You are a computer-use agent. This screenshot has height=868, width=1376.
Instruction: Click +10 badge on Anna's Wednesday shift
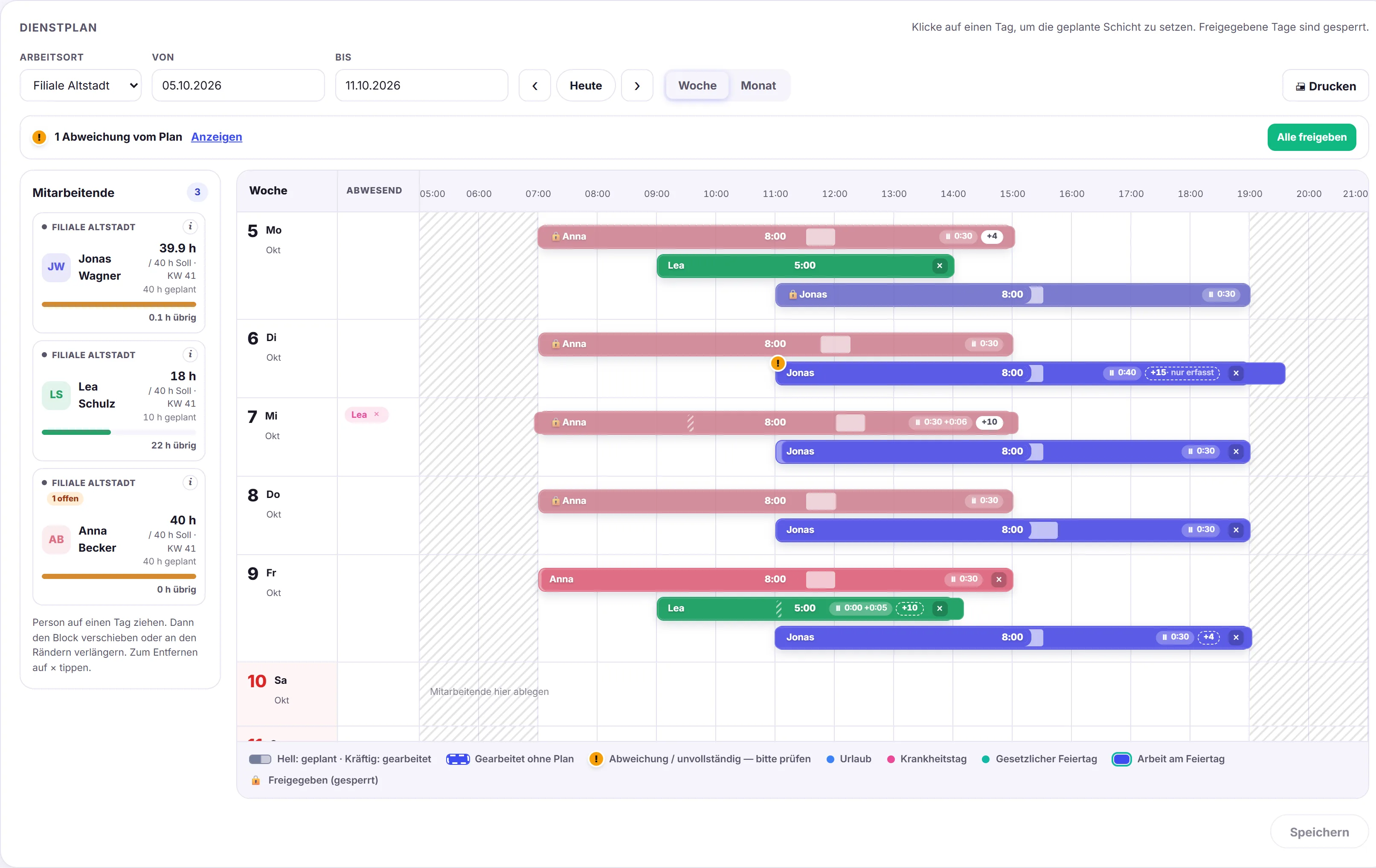[x=989, y=422]
